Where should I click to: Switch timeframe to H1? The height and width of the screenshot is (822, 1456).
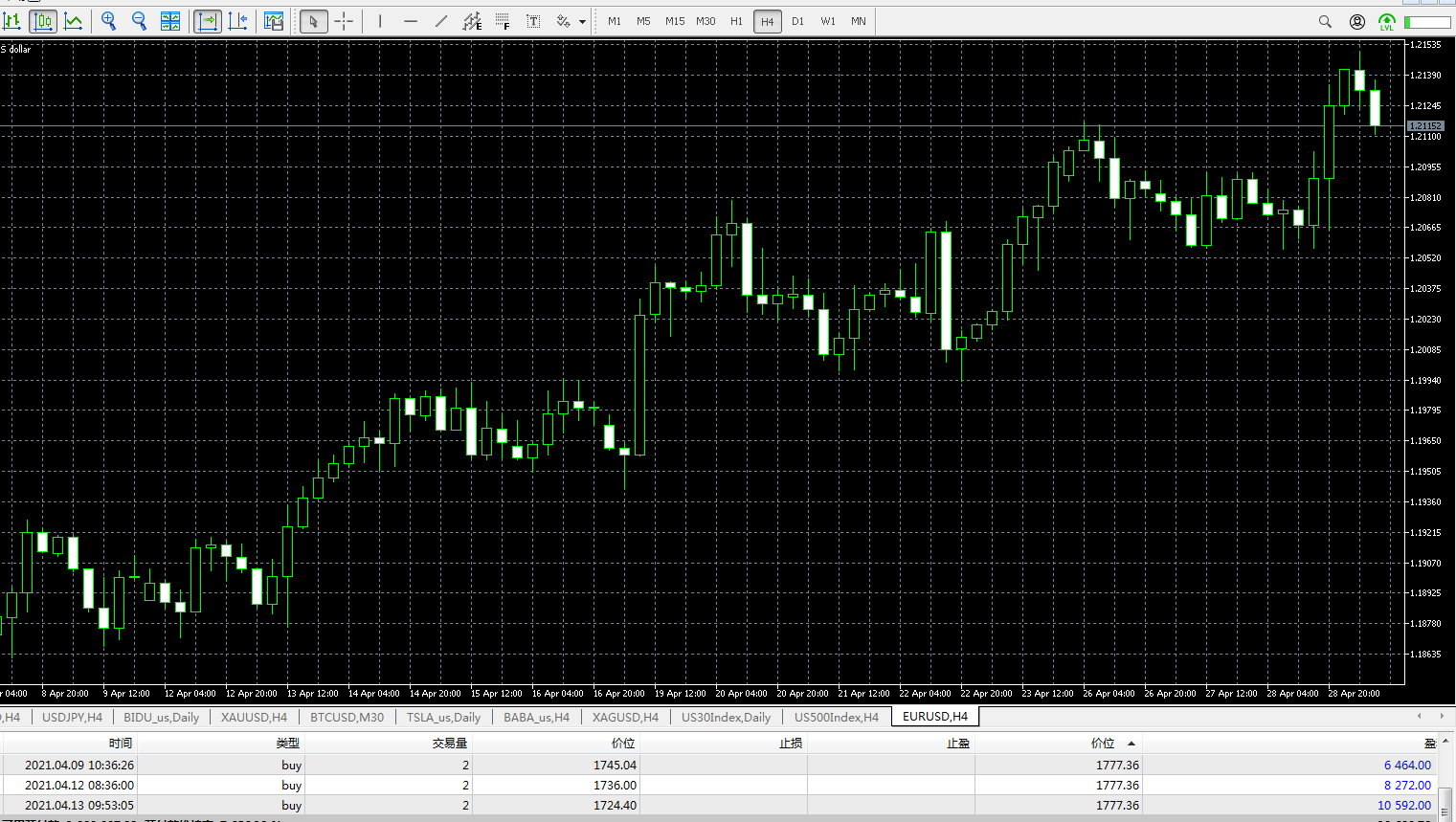point(736,21)
